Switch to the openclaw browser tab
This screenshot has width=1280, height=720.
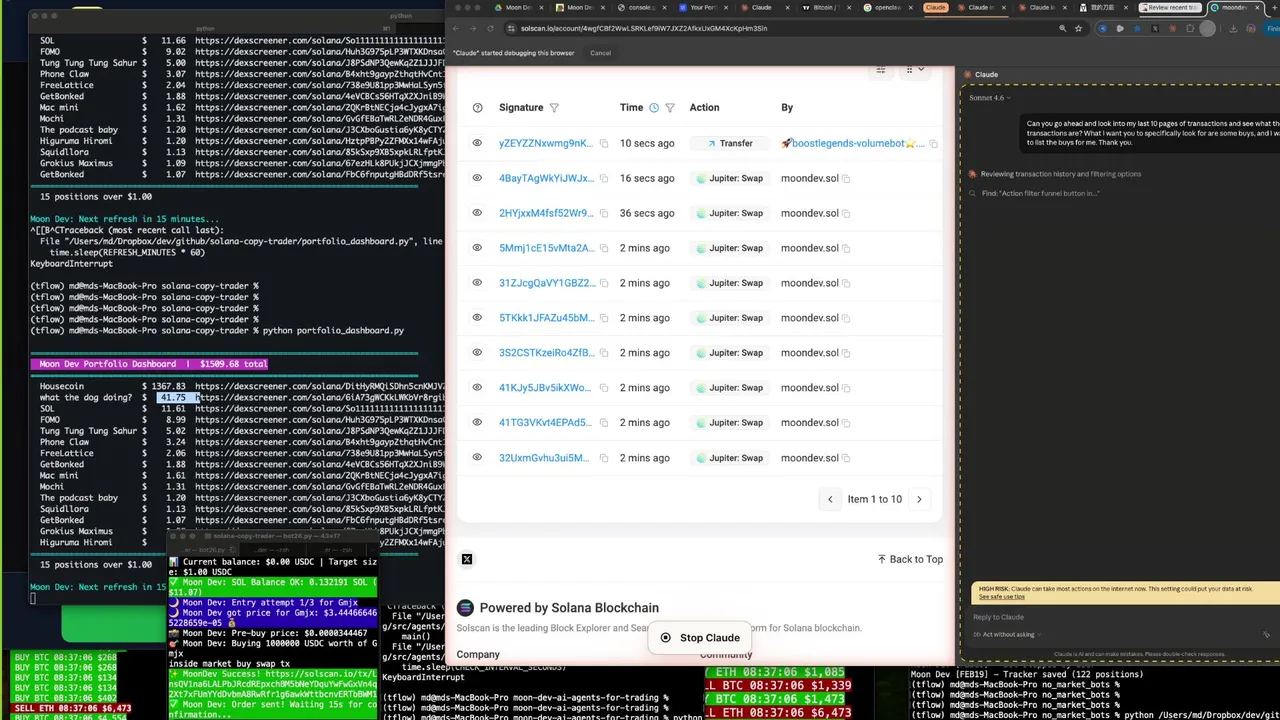pos(887,7)
